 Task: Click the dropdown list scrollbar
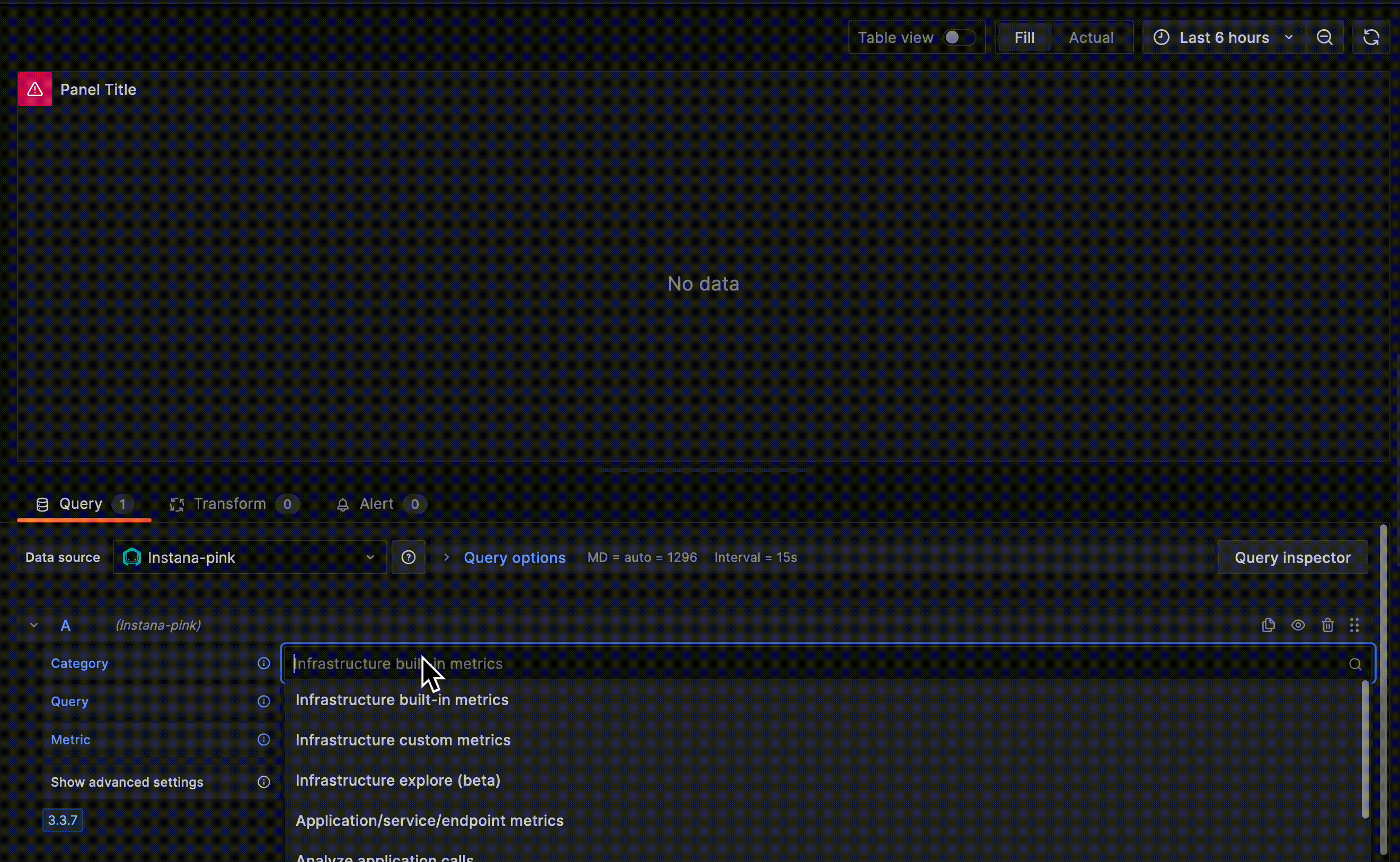pyautogui.click(x=1364, y=750)
